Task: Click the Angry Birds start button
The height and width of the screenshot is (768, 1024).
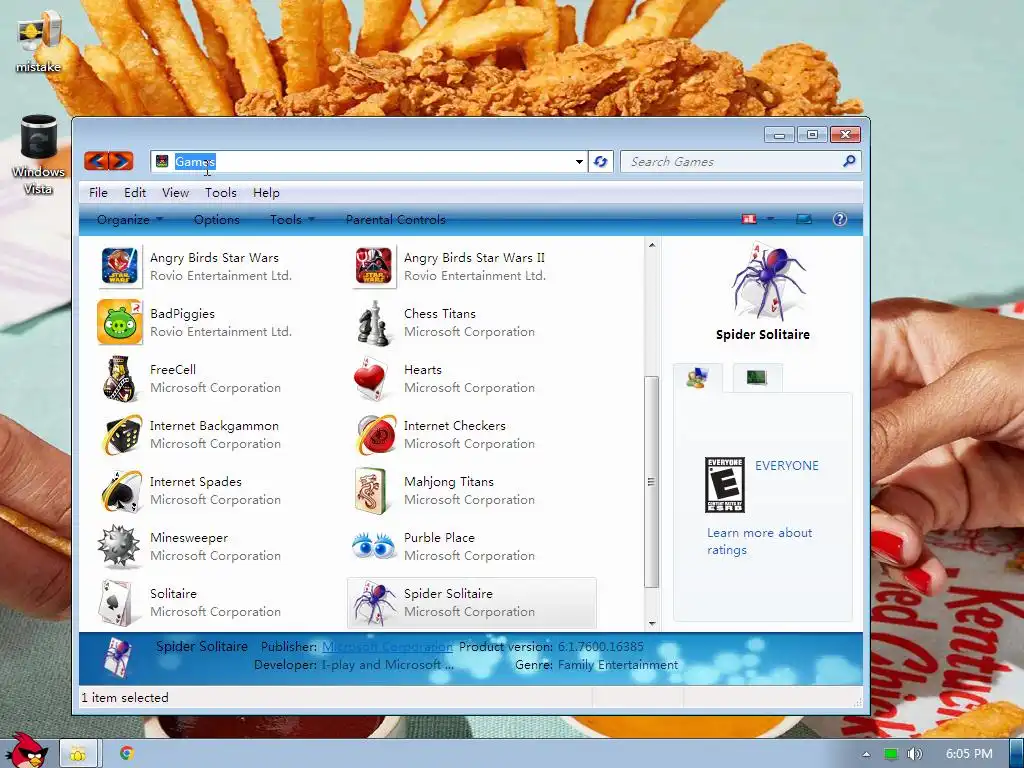Action: [27, 751]
